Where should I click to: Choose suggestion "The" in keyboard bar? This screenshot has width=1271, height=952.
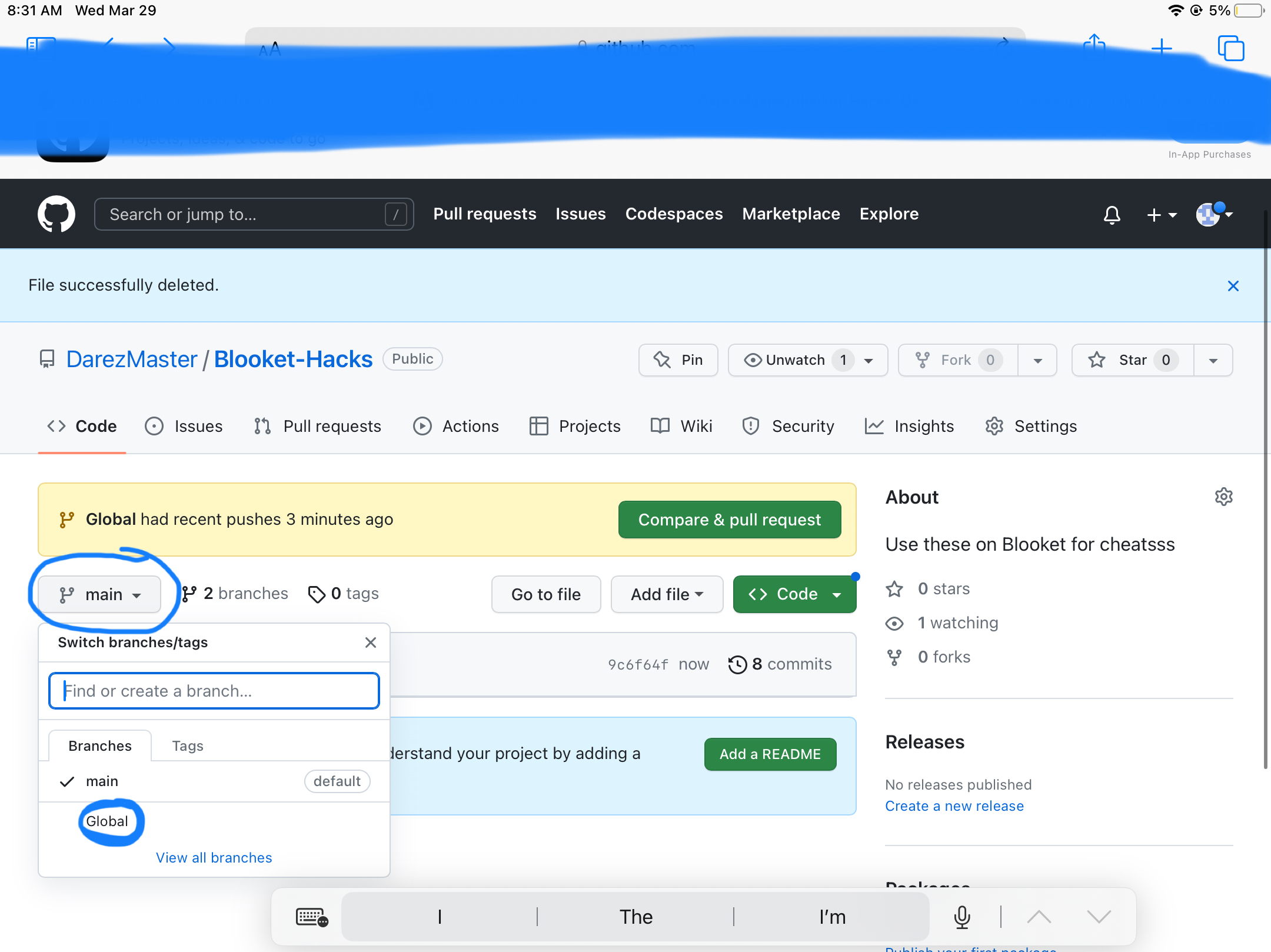click(636, 917)
